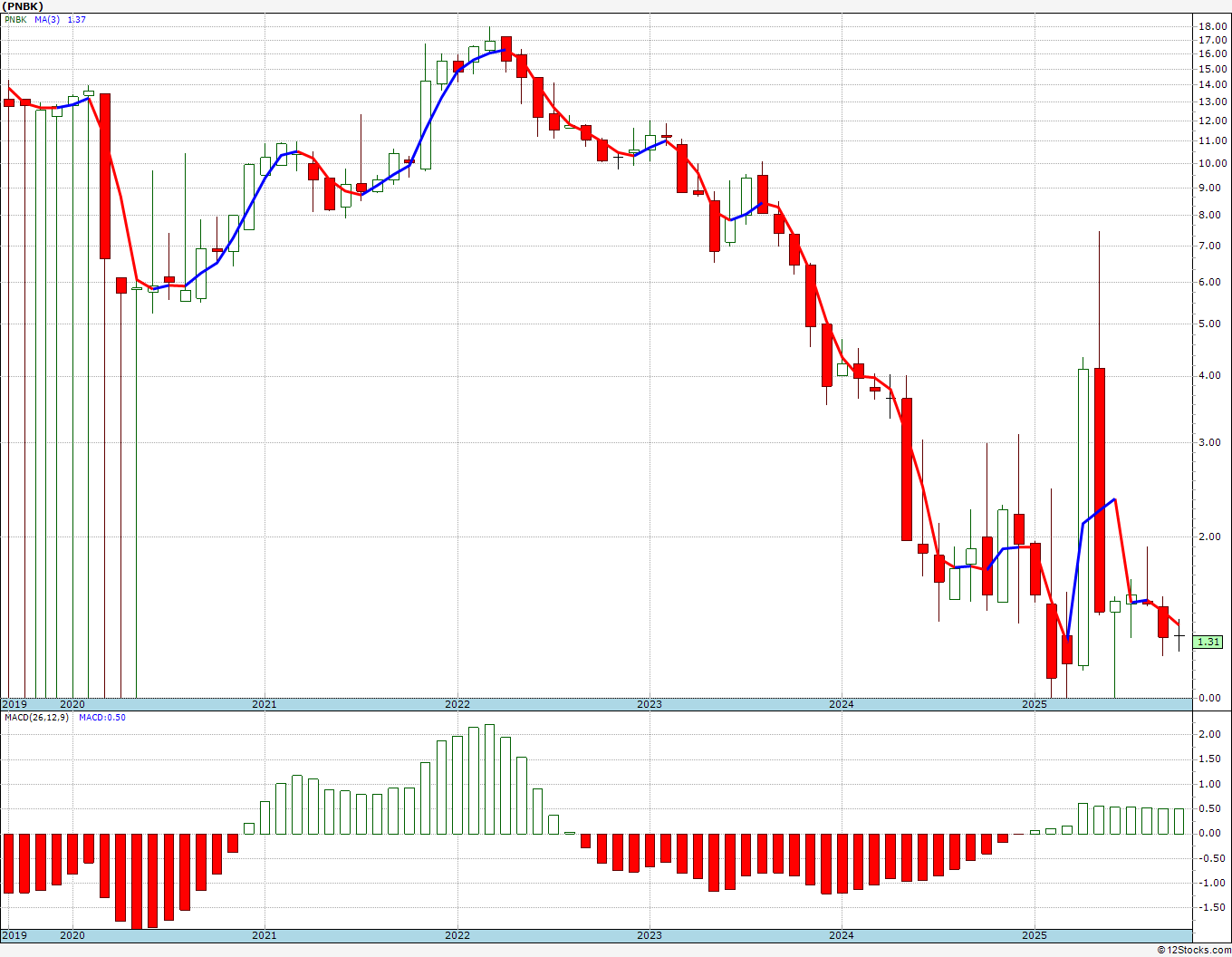
Task: Click 2021 on the MACD panel timeline
Action: pos(264,935)
